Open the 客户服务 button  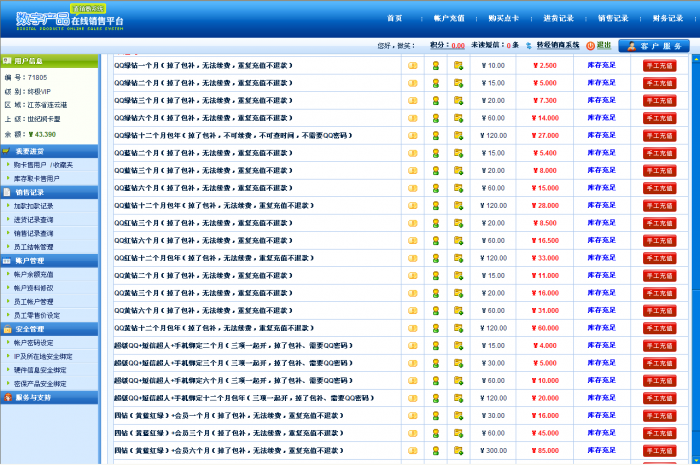click(654, 46)
